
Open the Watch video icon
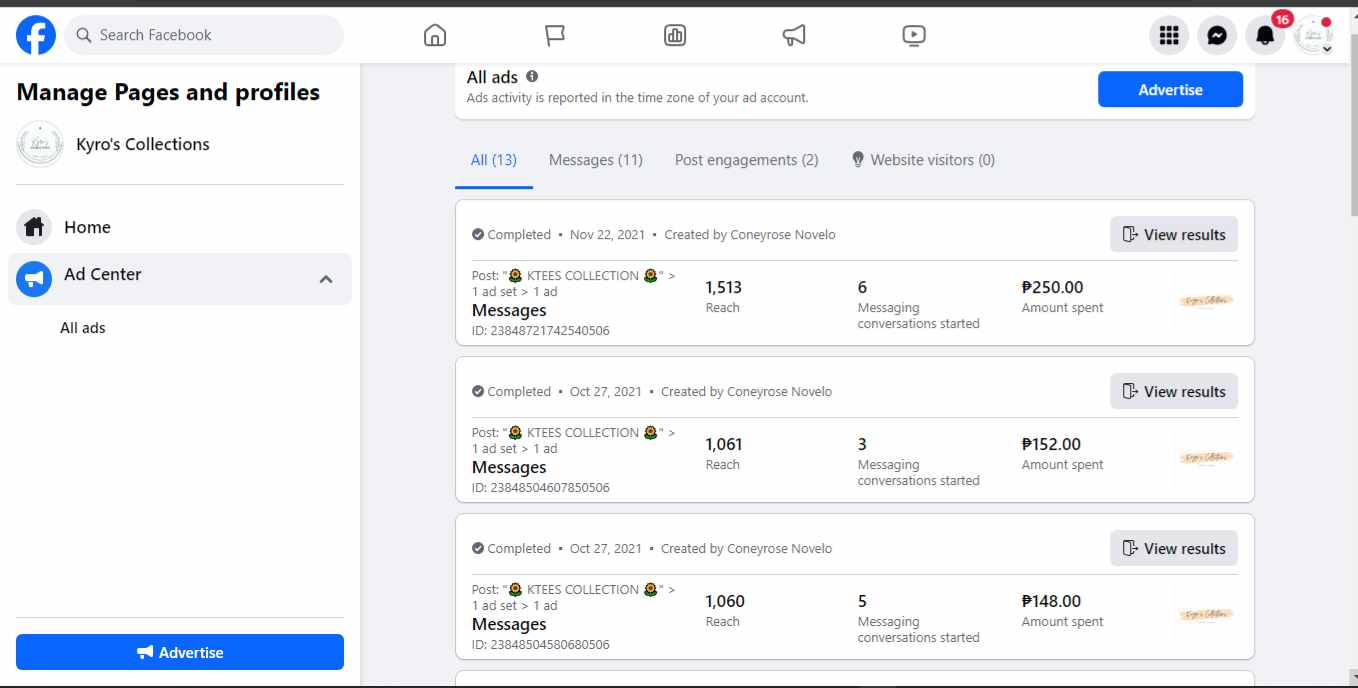(x=914, y=36)
